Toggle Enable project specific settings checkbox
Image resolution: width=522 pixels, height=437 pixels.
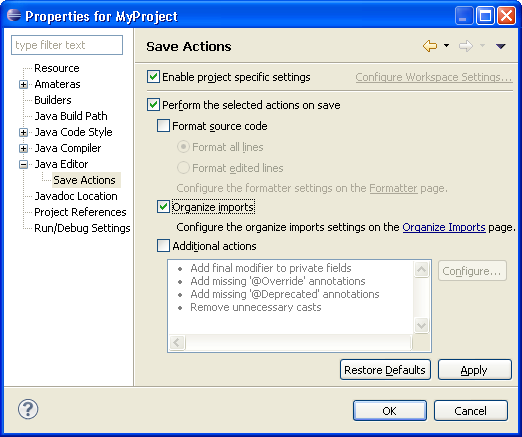coord(153,77)
